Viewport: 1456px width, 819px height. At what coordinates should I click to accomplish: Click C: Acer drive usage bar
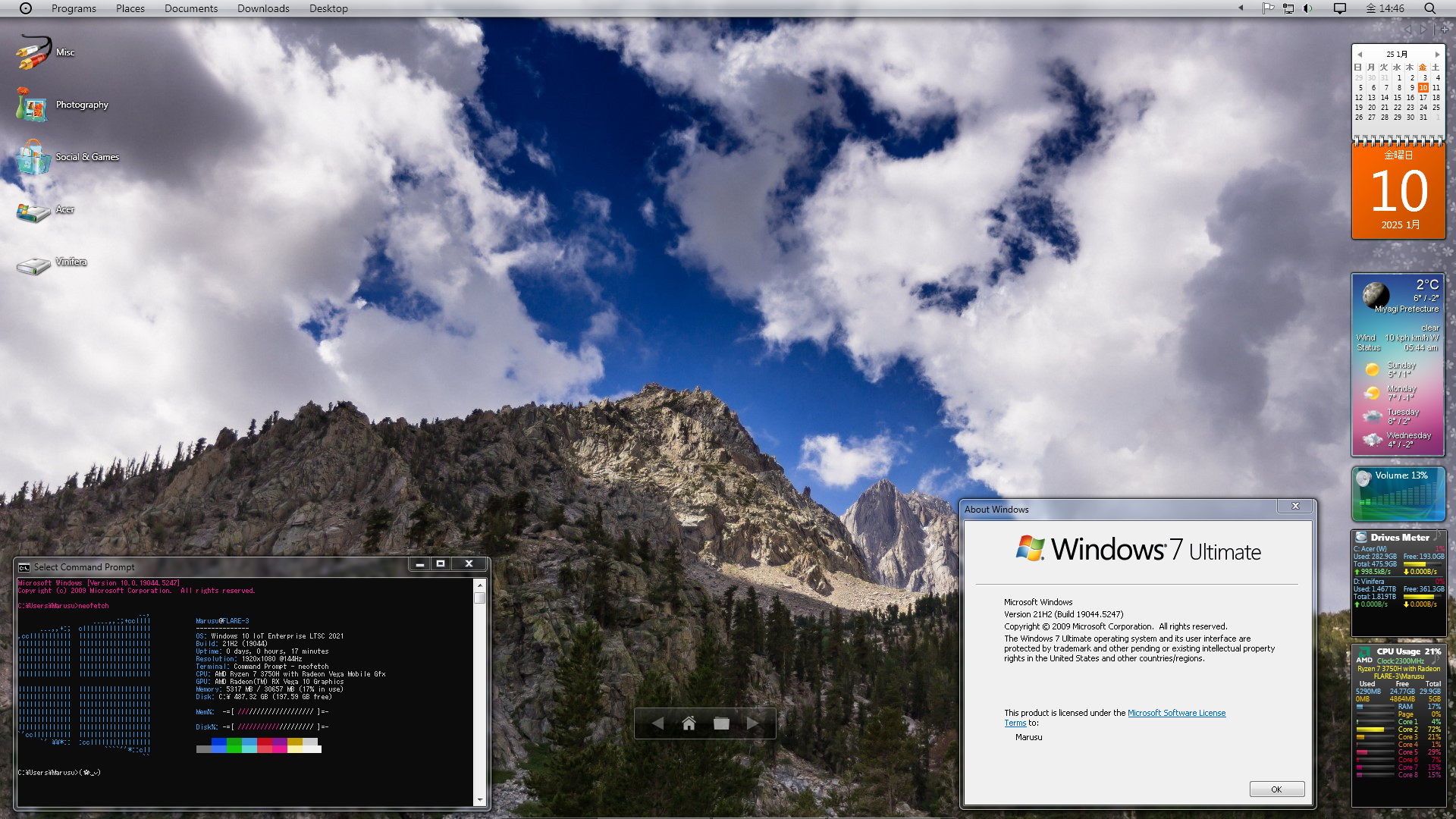1423,564
